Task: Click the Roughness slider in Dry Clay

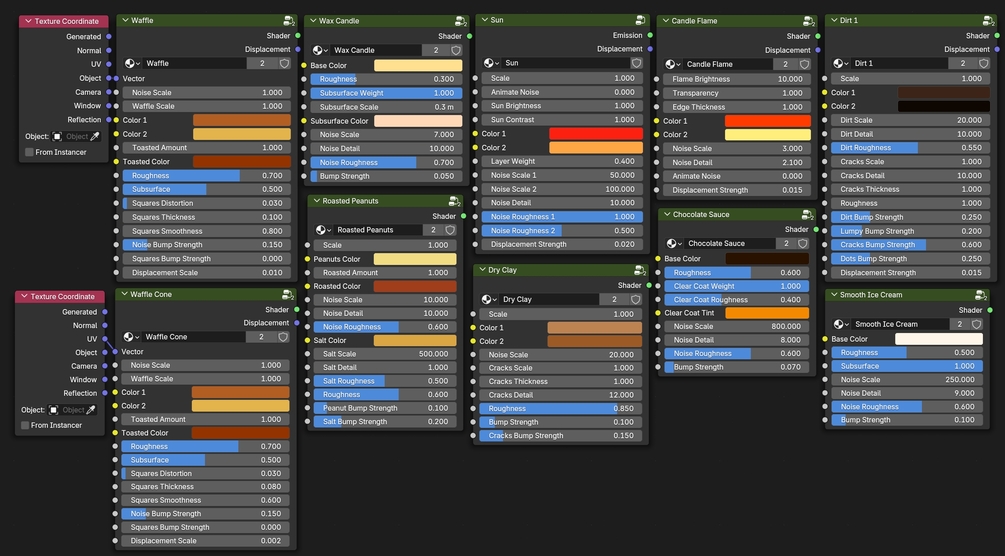Action: point(561,409)
